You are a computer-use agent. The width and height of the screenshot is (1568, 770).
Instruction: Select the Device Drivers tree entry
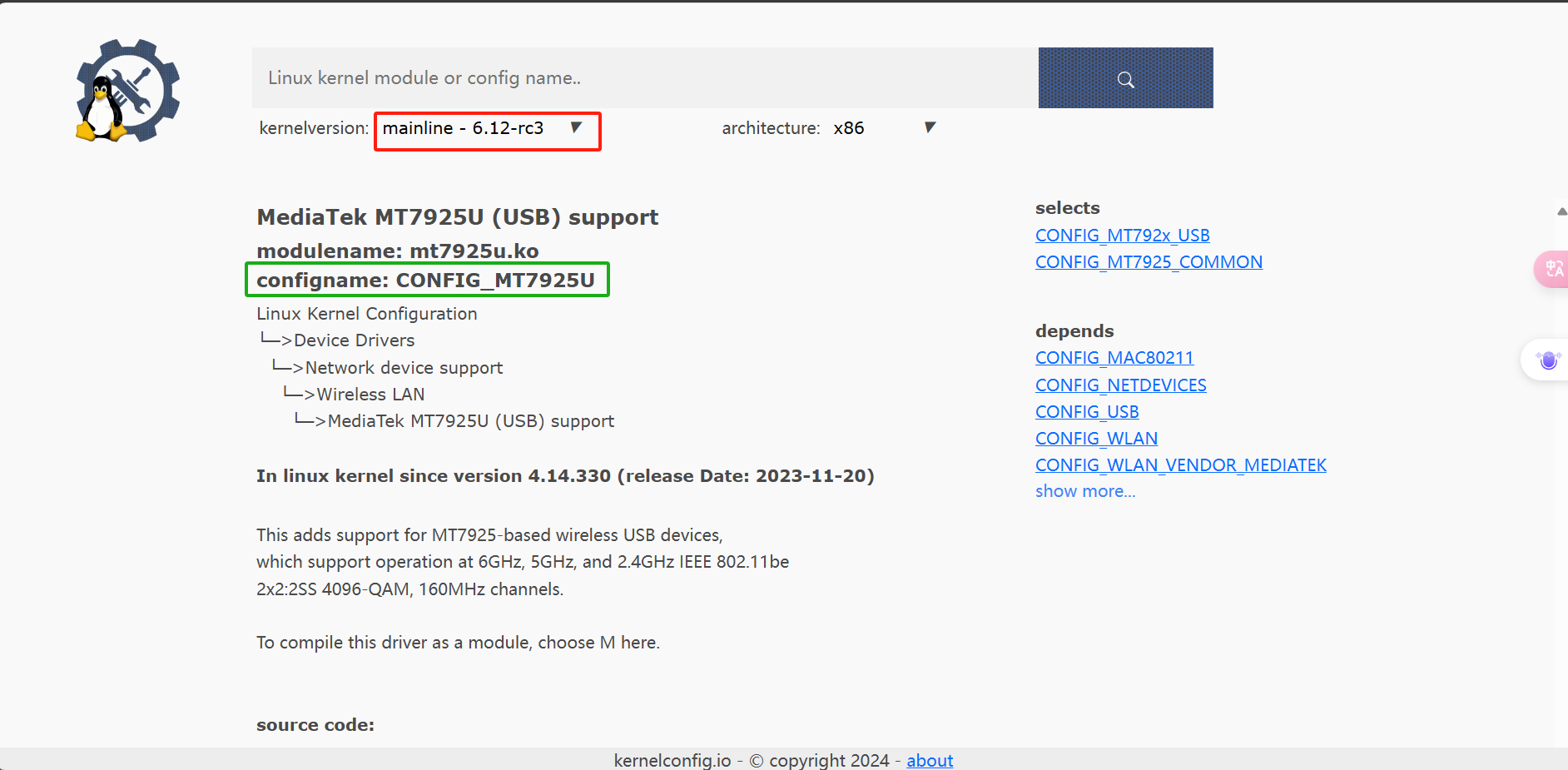click(354, 340)
